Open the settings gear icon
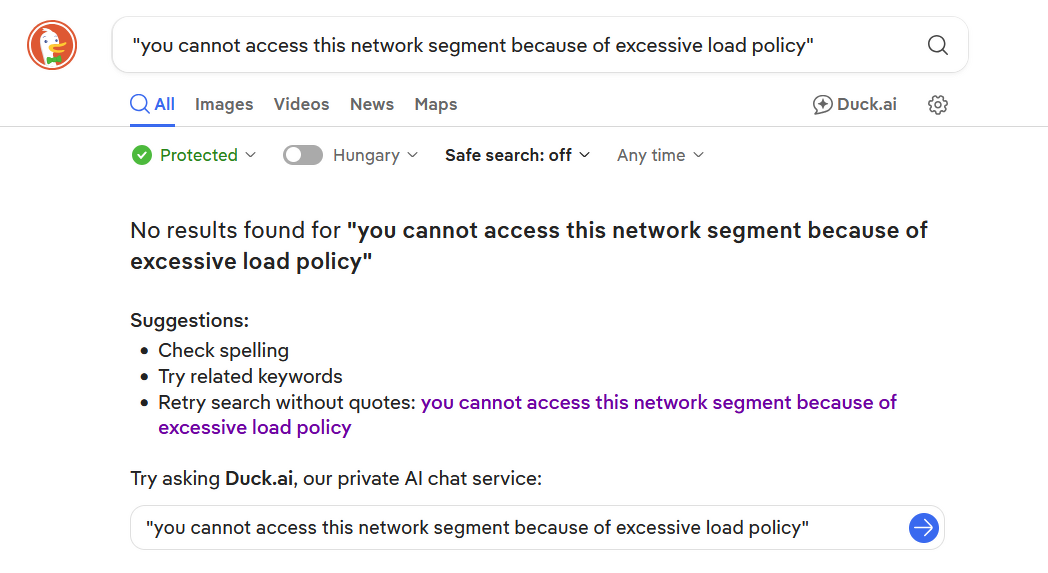This screenshot has height=573, width=1048. click(938, 104)
